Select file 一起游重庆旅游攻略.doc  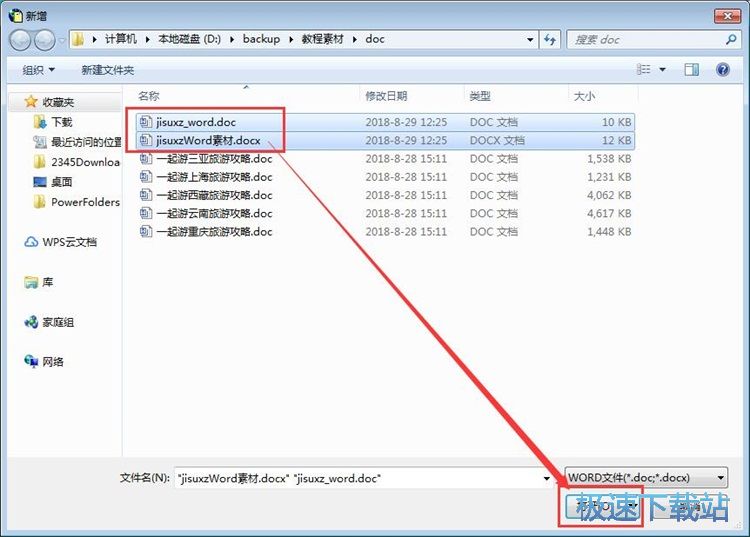[x=386, y=231]
